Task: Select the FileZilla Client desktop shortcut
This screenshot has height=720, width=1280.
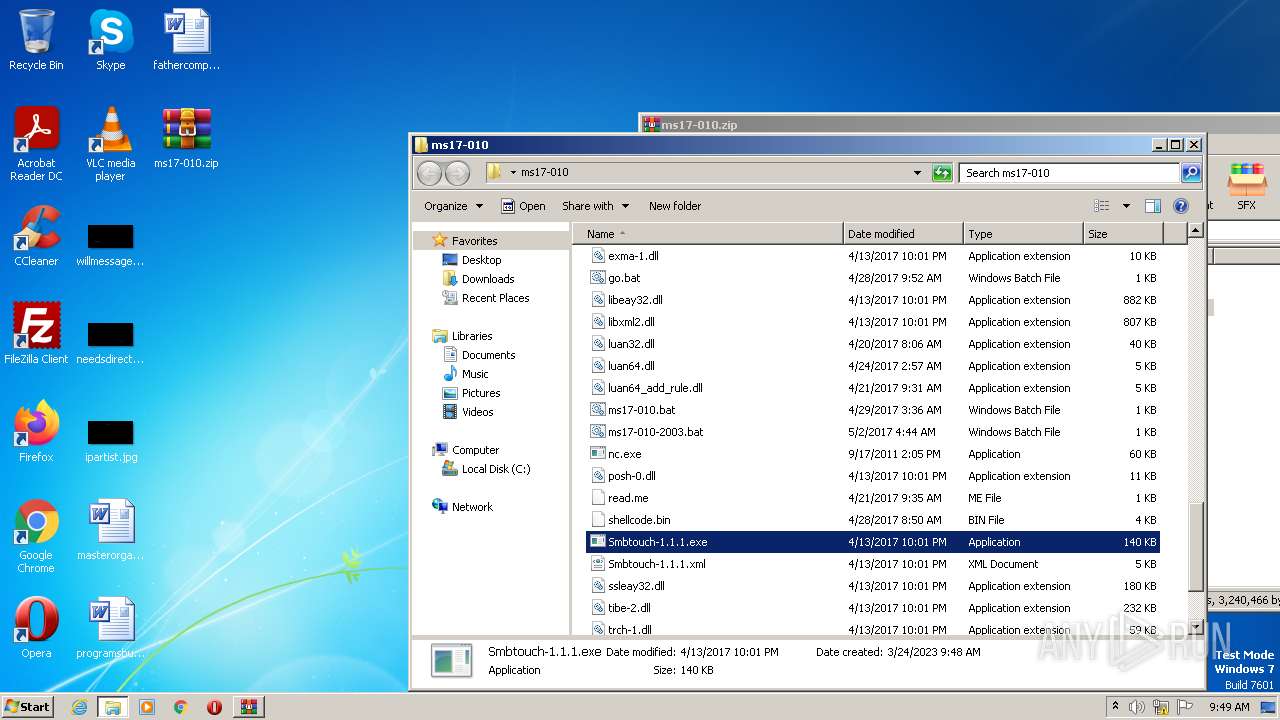Action: (x=36, y=334)
